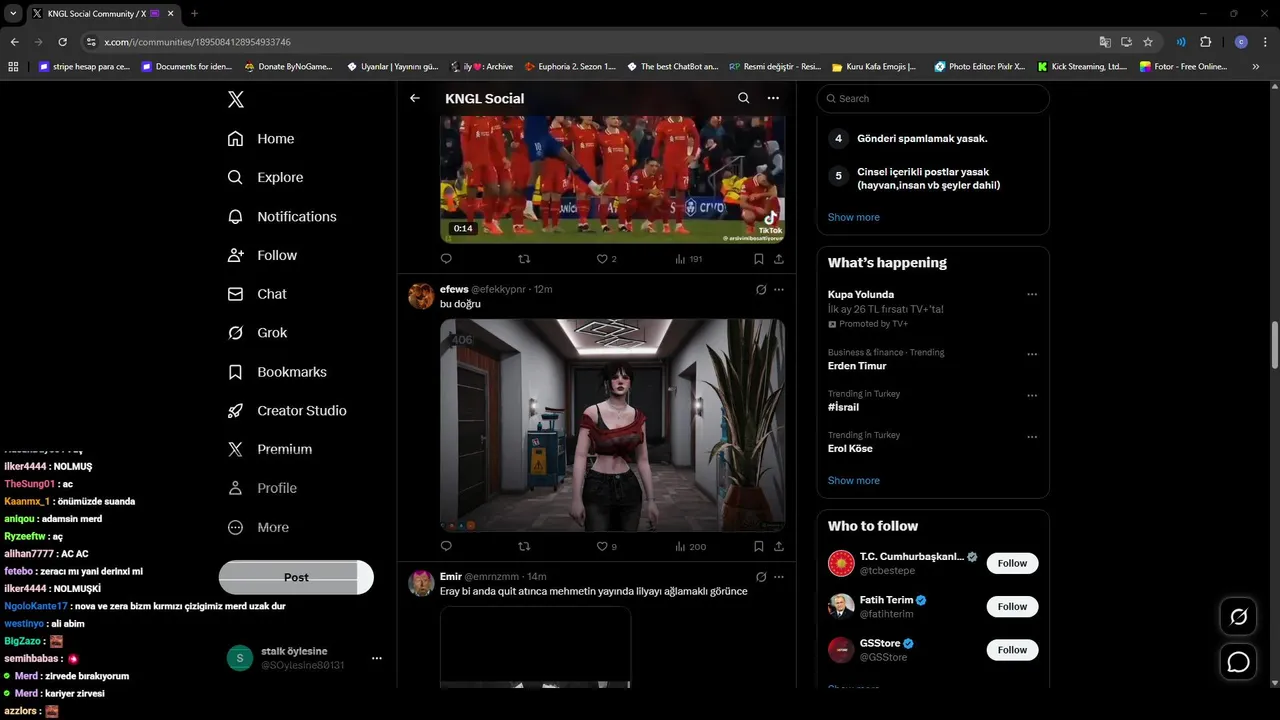View analytics of football video post

(688, 259)
